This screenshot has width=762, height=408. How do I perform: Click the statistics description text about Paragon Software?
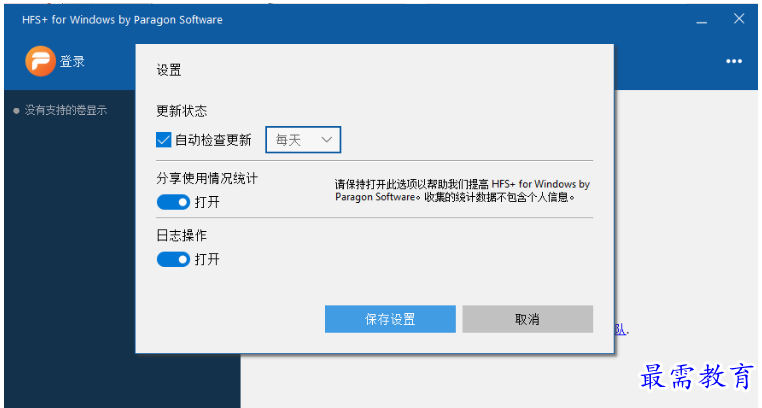(x=462, y=190)
